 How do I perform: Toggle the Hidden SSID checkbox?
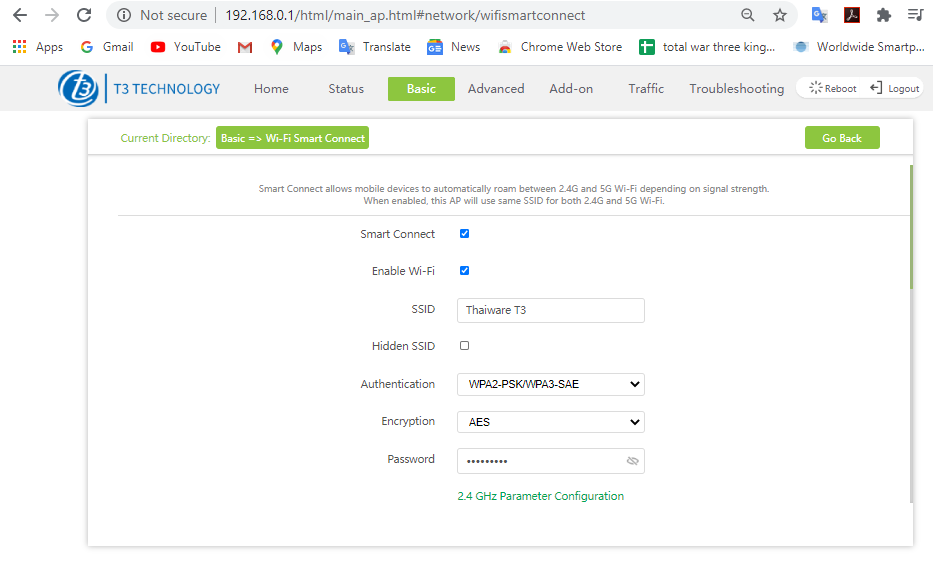point(465,346)
